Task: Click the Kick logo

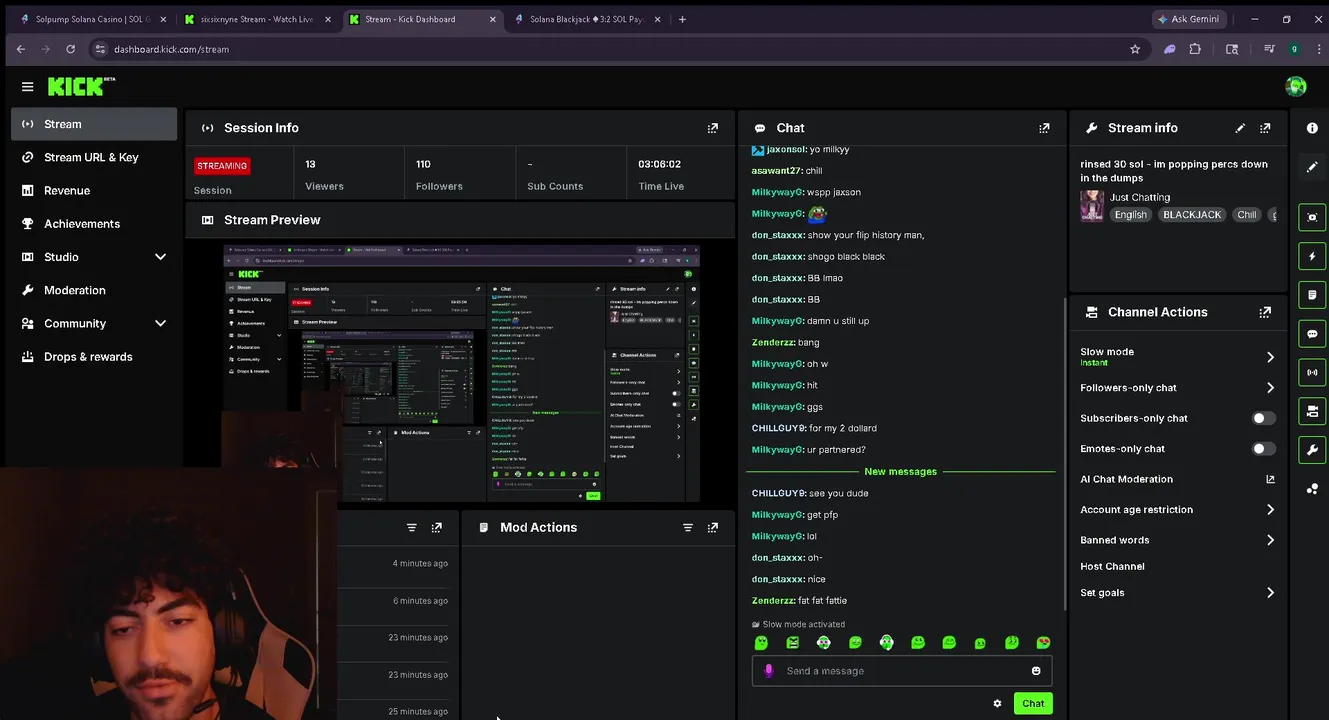Action: point(81,87)
